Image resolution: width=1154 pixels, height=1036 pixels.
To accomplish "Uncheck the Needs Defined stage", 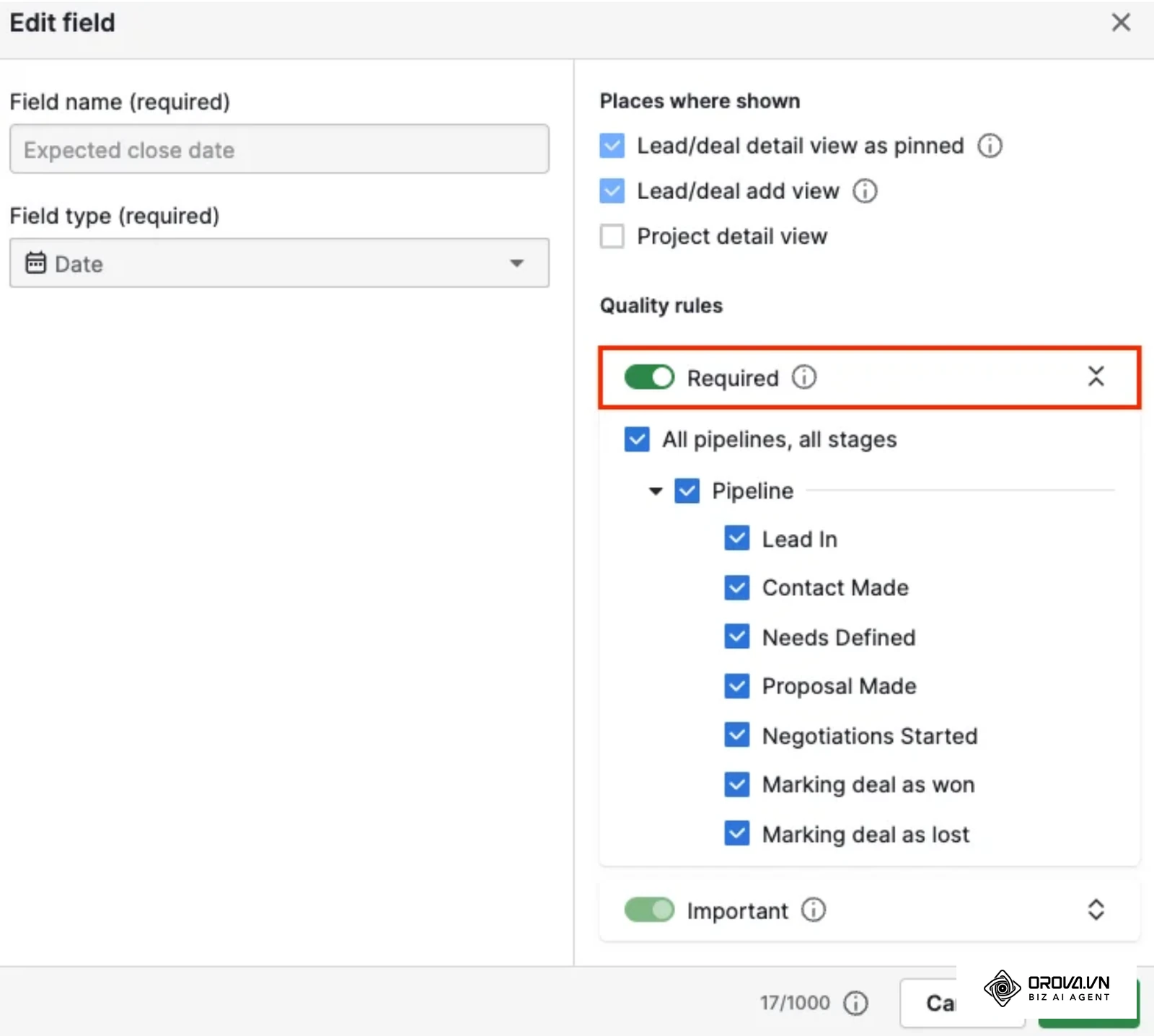I will pyautogui.click(x=737, y=637).
